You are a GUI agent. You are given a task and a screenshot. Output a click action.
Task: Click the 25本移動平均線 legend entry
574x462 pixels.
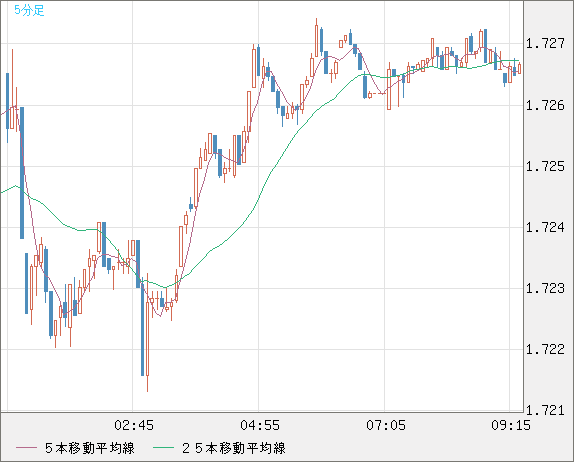[x=234, y=448]
